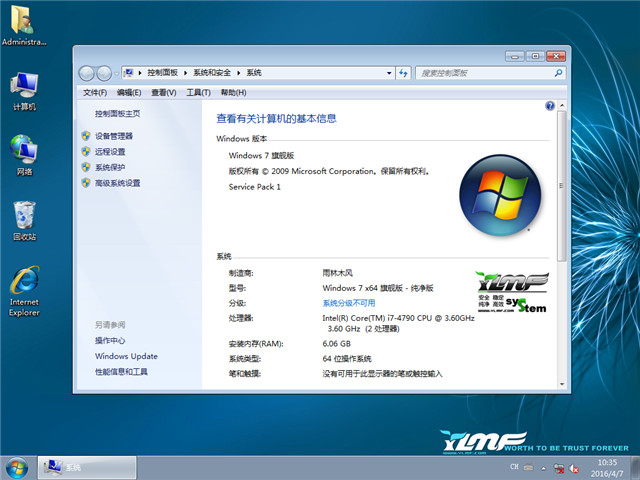Open the 文件(F) menu
Image resolution: width=640 pixels, height=480 pixels.
(95, 93)
